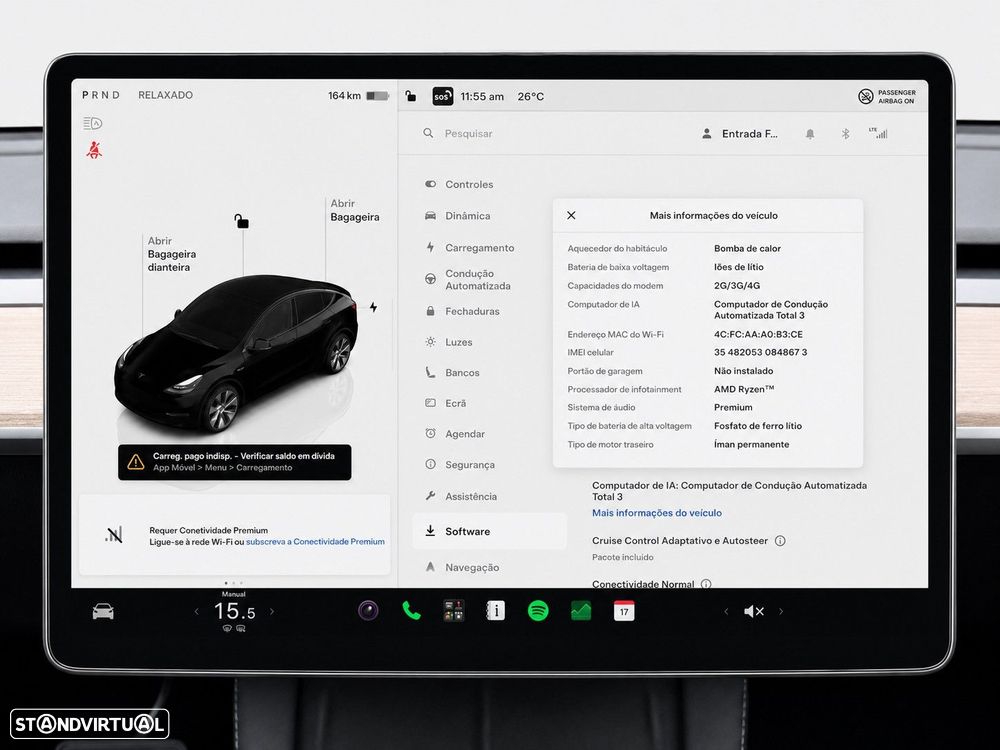Open the dashcam camera app
This screenshot has width=1000, height=750.
click(x=368, y=611)
